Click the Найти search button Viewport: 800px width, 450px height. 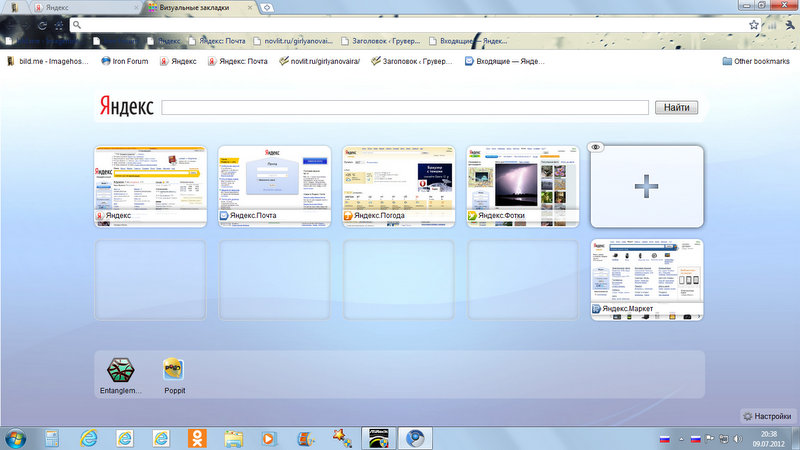[676, 107]
